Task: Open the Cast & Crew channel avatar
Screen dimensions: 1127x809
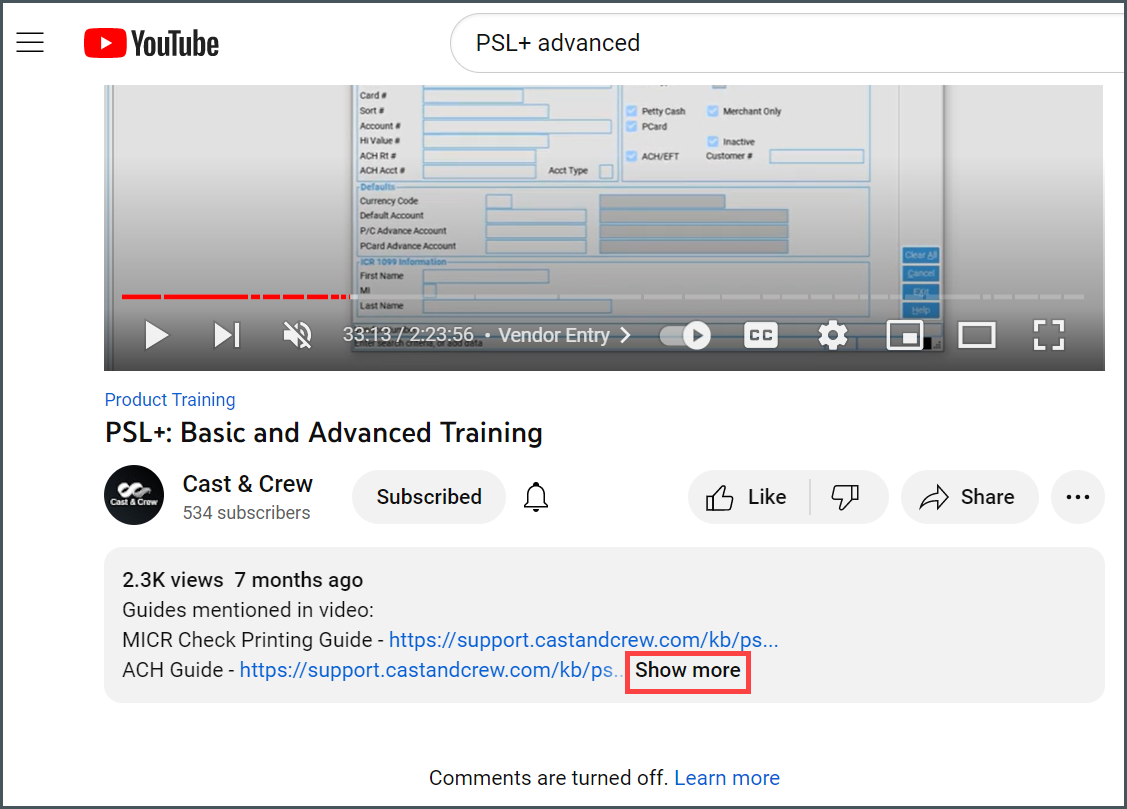Action: coord(134,495)
